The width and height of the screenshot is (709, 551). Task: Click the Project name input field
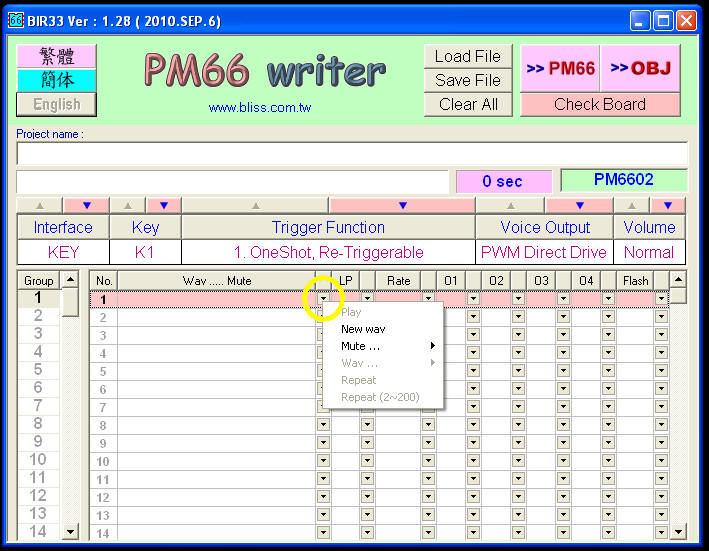pyautogui.click(x=352, y=153)
